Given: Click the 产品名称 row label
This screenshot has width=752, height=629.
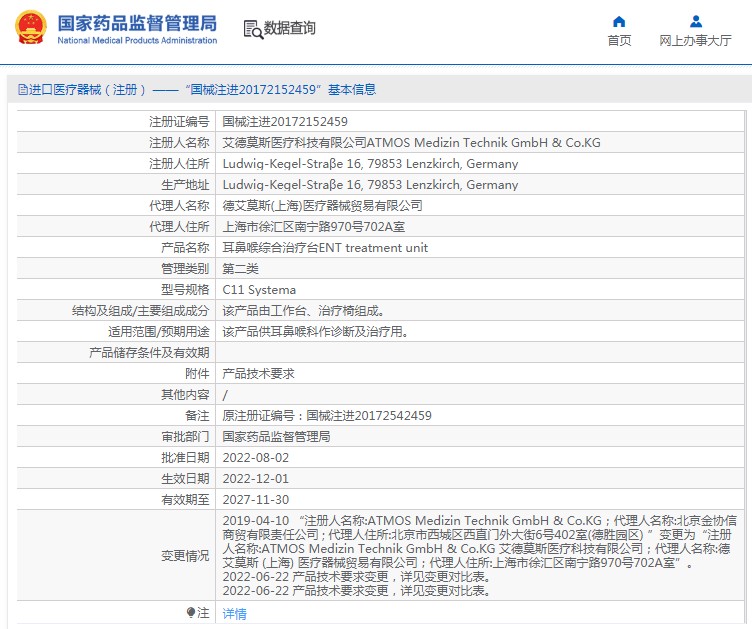Looking at the screenshot, I should [x=185, y=248].
